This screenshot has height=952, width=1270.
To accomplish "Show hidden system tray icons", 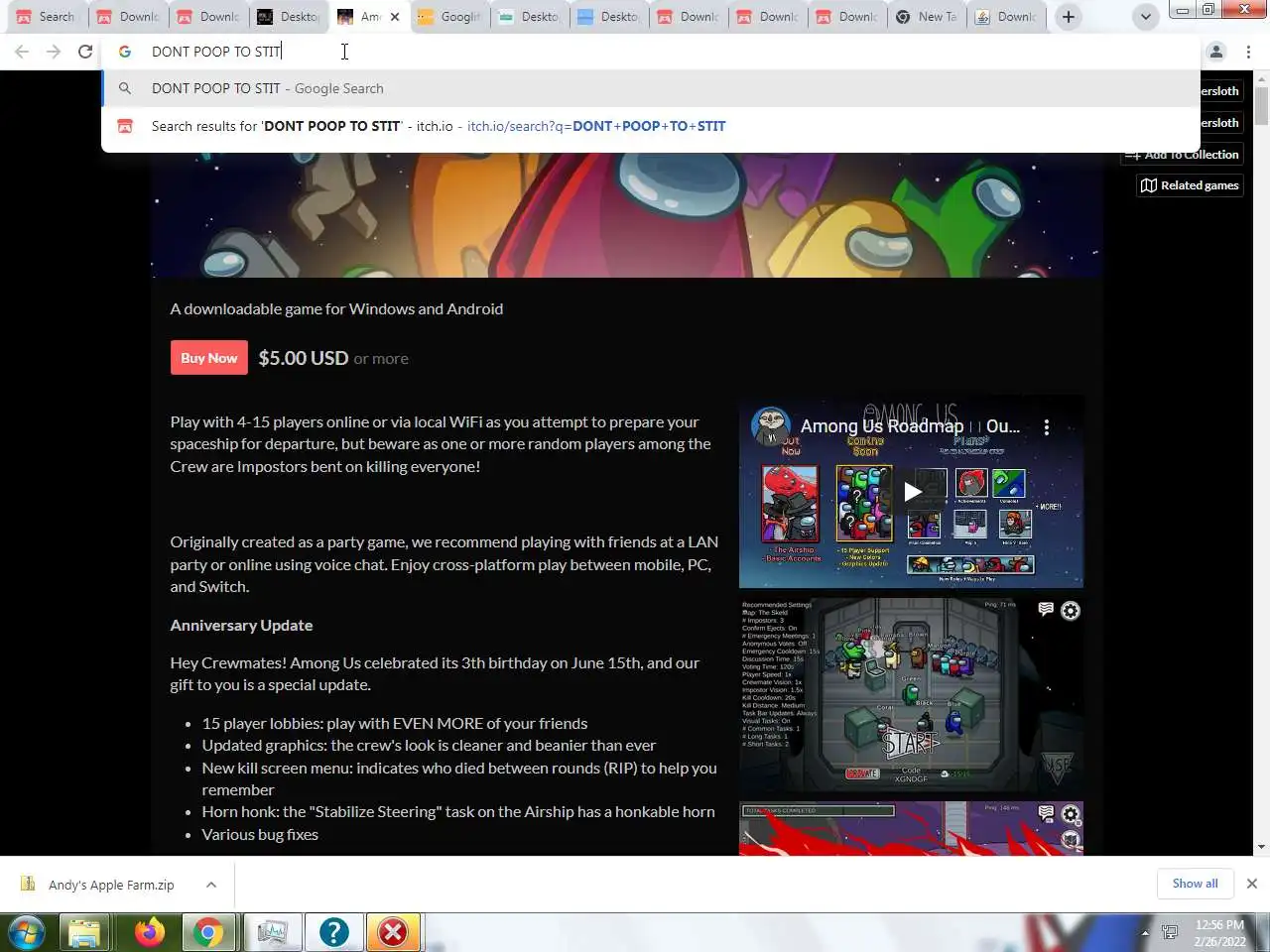I will point(1145,933).
